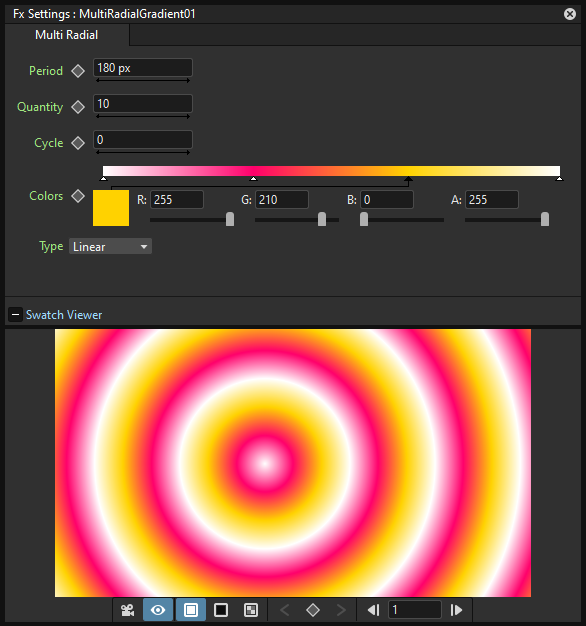
Task: Click the alpha channel slider handle
Action: [545, 219]
